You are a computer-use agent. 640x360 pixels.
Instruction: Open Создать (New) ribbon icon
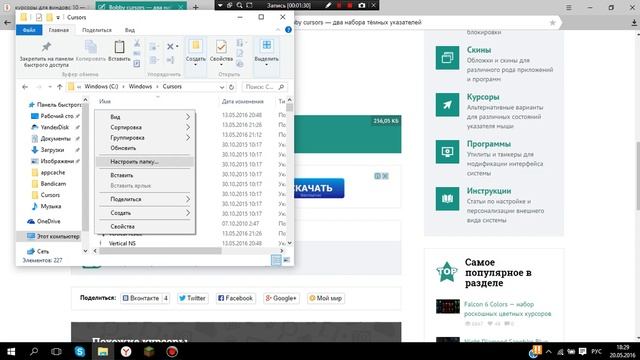(196, 46)
